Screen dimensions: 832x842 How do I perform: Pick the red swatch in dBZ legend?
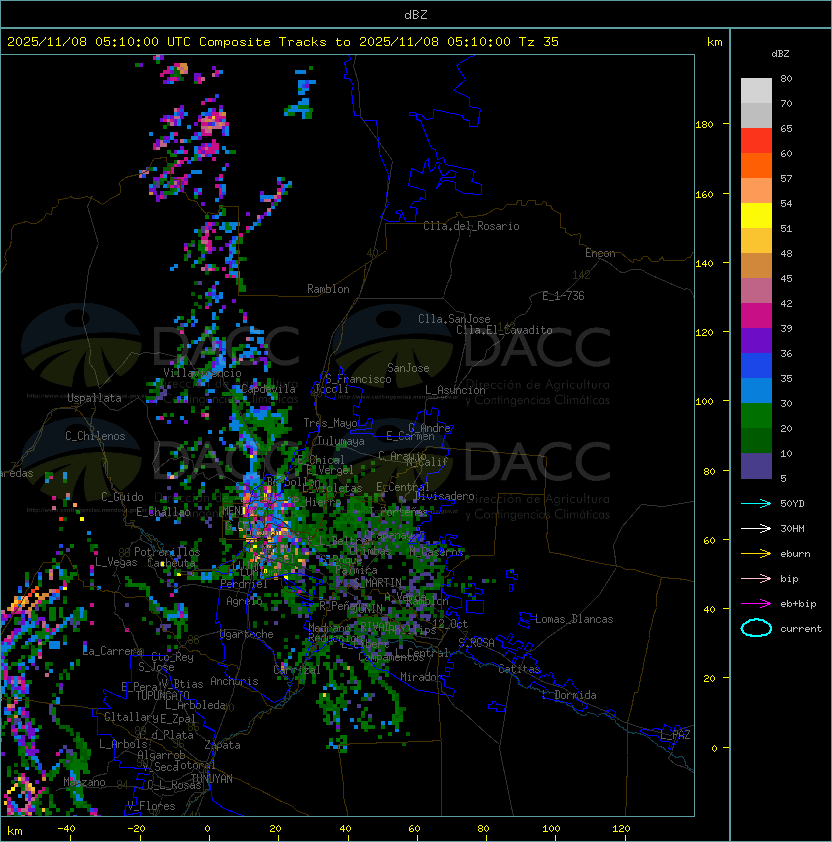click(756, 141)
